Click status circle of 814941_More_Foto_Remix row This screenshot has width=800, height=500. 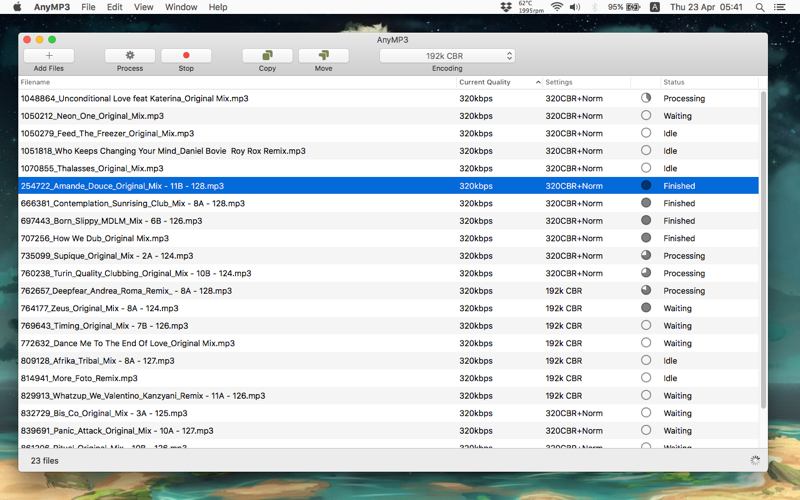(646, 378)
